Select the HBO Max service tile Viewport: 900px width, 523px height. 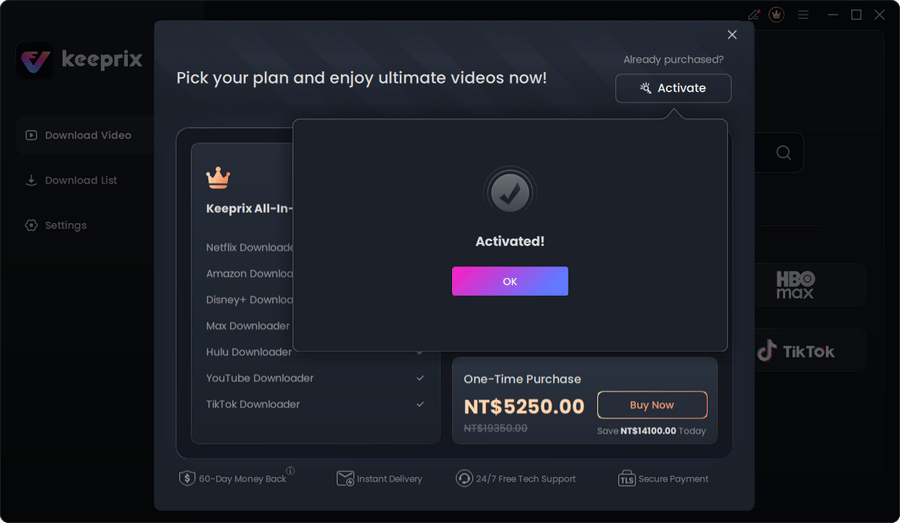coord(796,285)
